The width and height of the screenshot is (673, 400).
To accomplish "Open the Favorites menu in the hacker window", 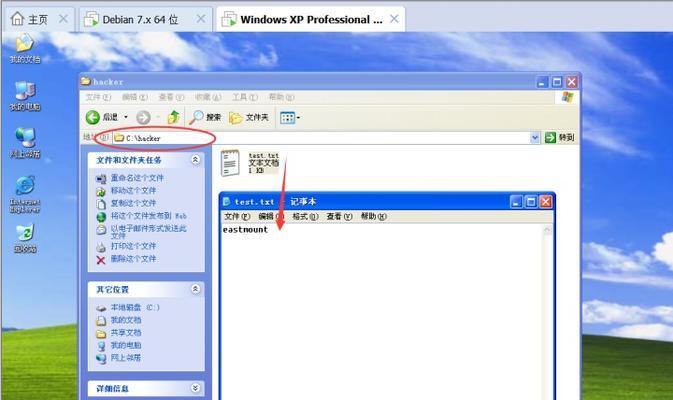I will click(x=208, y=97).
